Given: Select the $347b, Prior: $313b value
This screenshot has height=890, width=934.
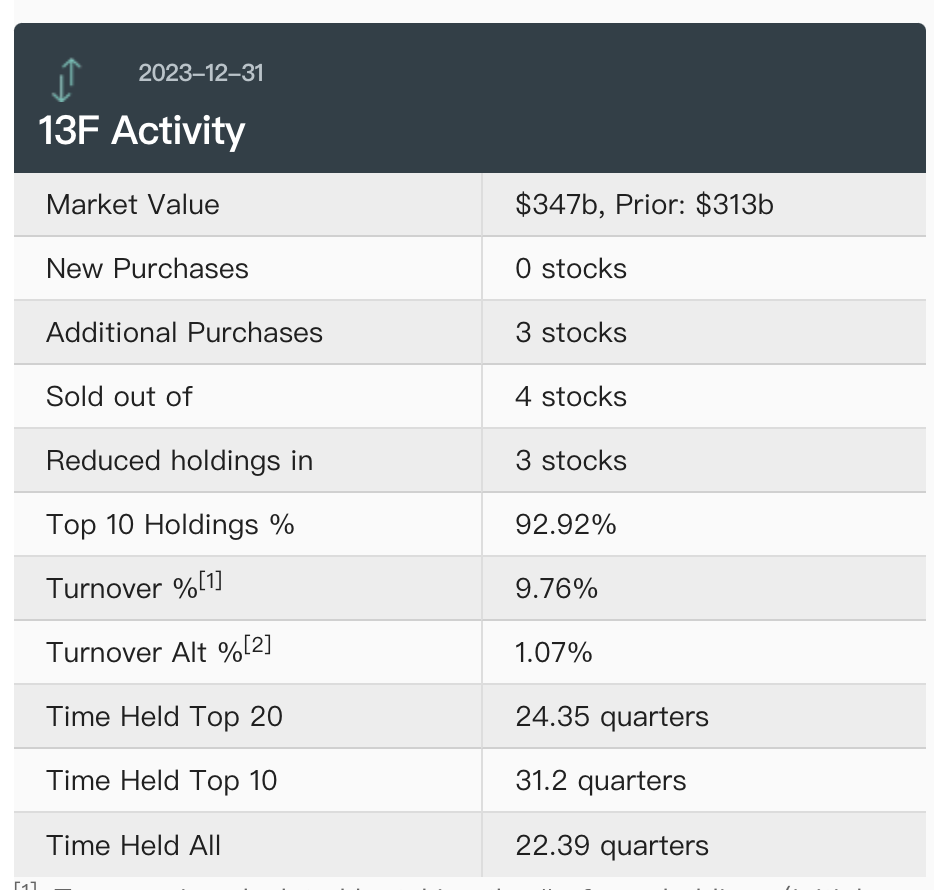Looking at the screenshot, I should coord(644,205).
